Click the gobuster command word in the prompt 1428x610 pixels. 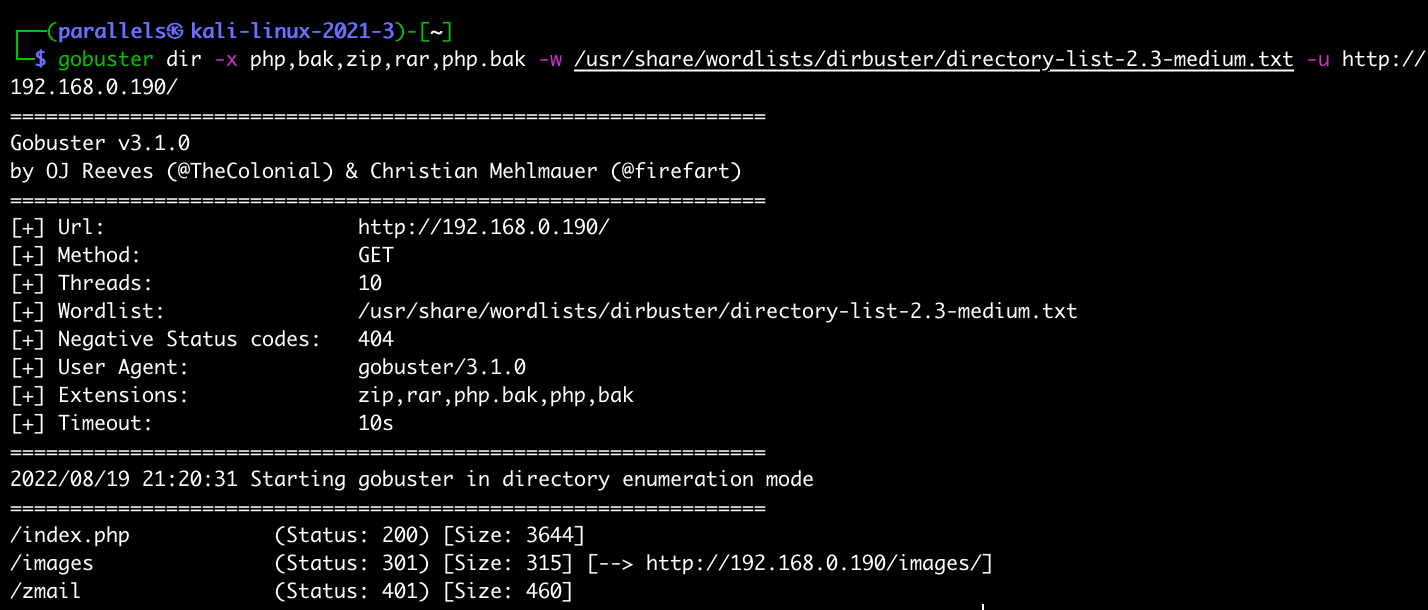[x=106, y=59]
